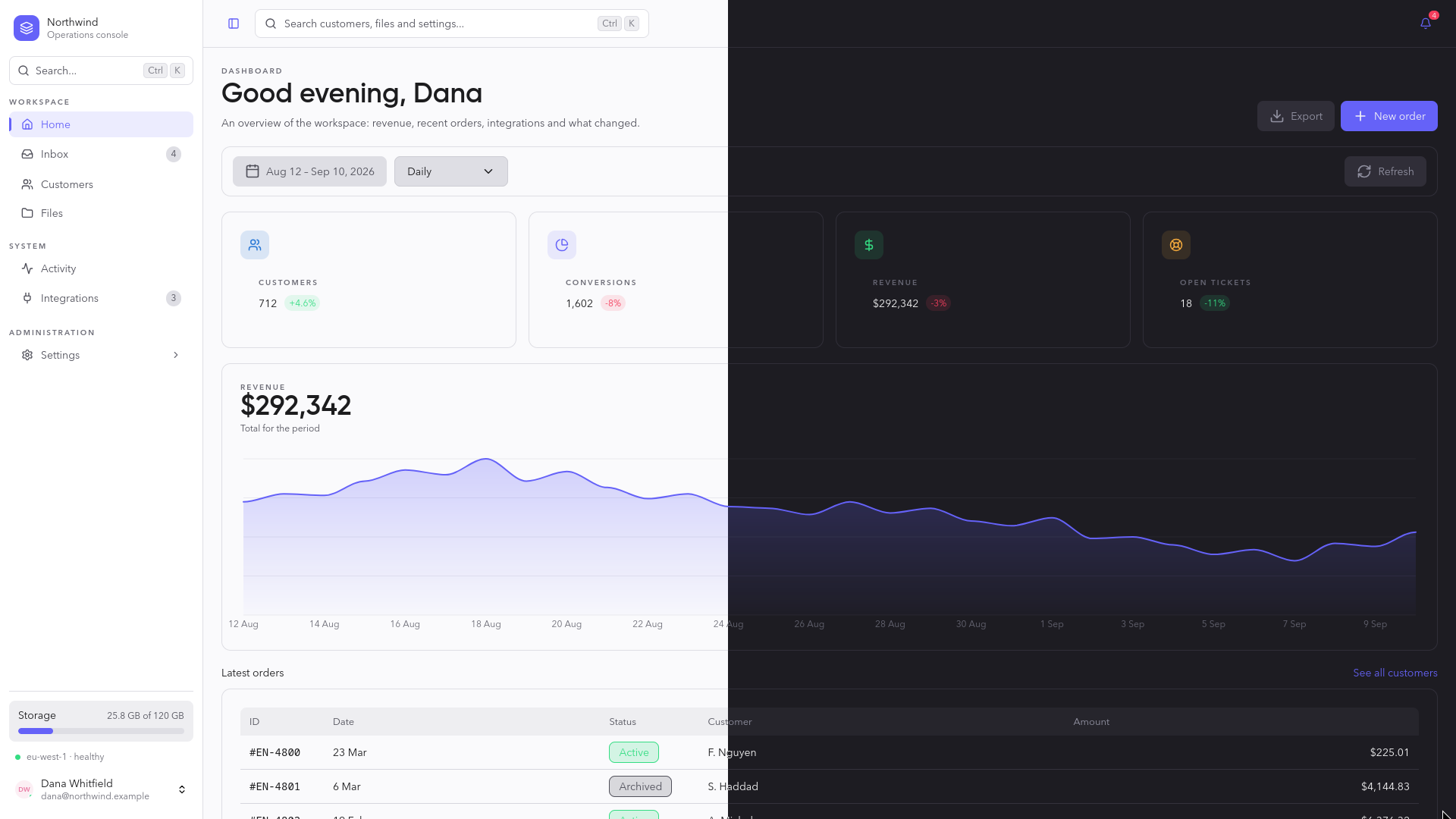
Task: Click the Refresh button
Action: [x=1385, y=171]
